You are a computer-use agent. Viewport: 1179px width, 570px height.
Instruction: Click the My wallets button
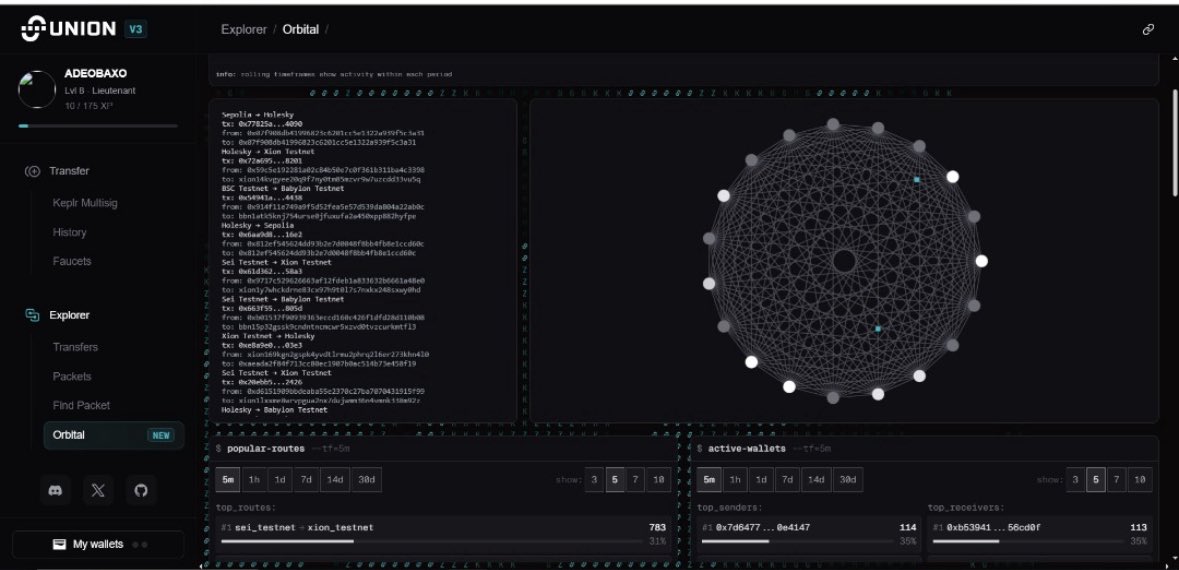click(98, 544)
